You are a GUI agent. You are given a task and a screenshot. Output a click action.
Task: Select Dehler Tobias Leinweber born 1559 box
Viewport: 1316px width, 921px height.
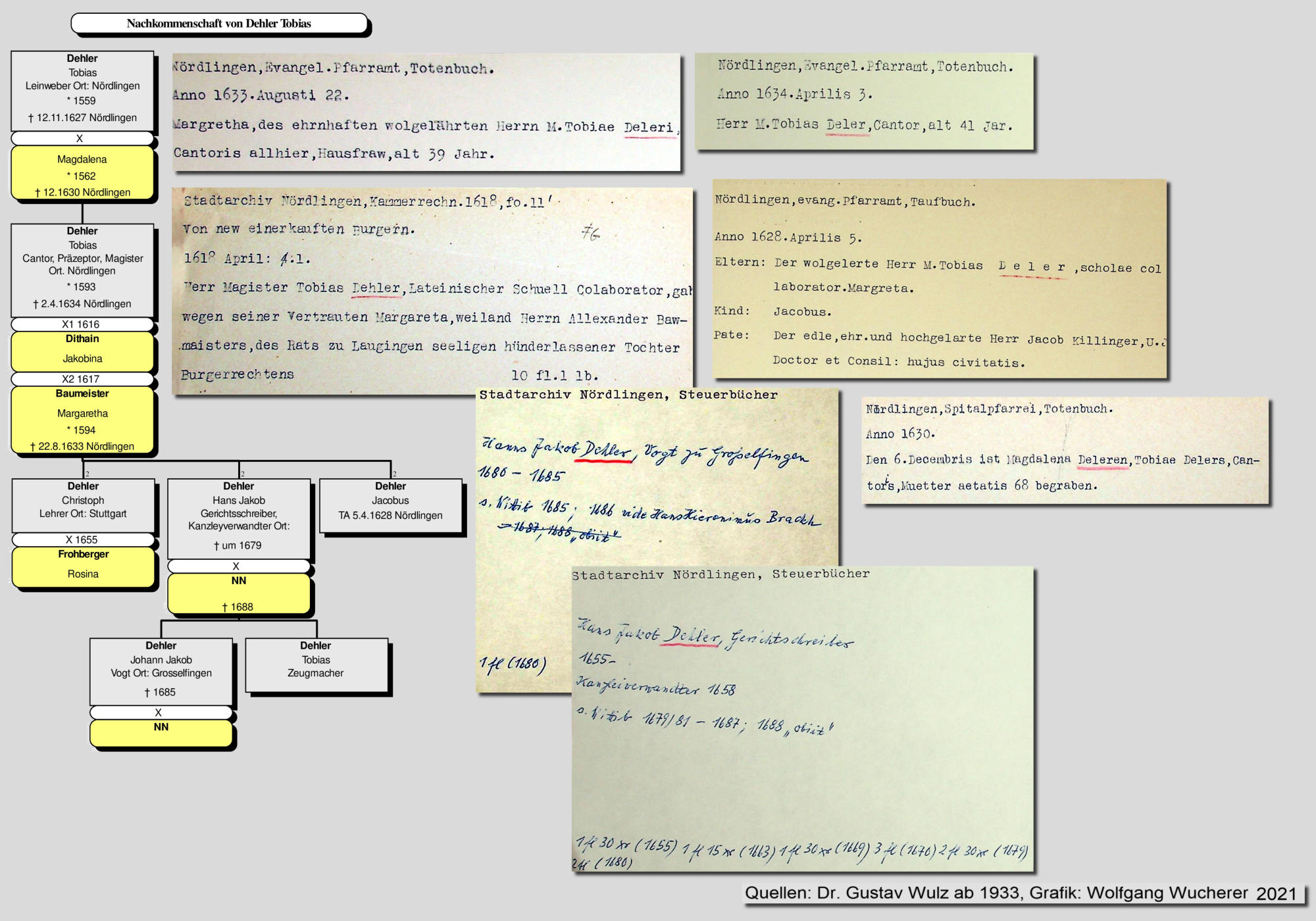(x=82, y=90)
